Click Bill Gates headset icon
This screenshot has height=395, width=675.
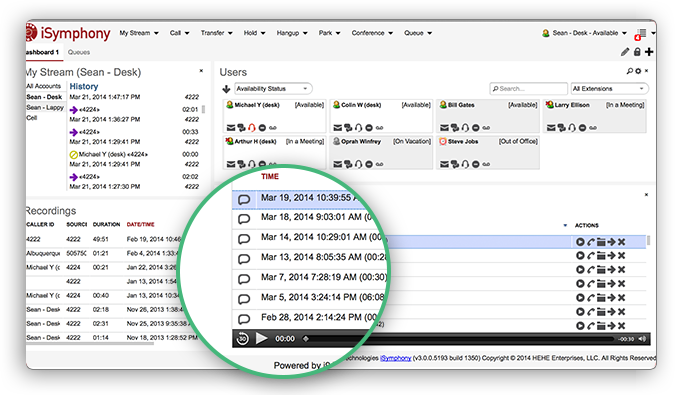465,127
